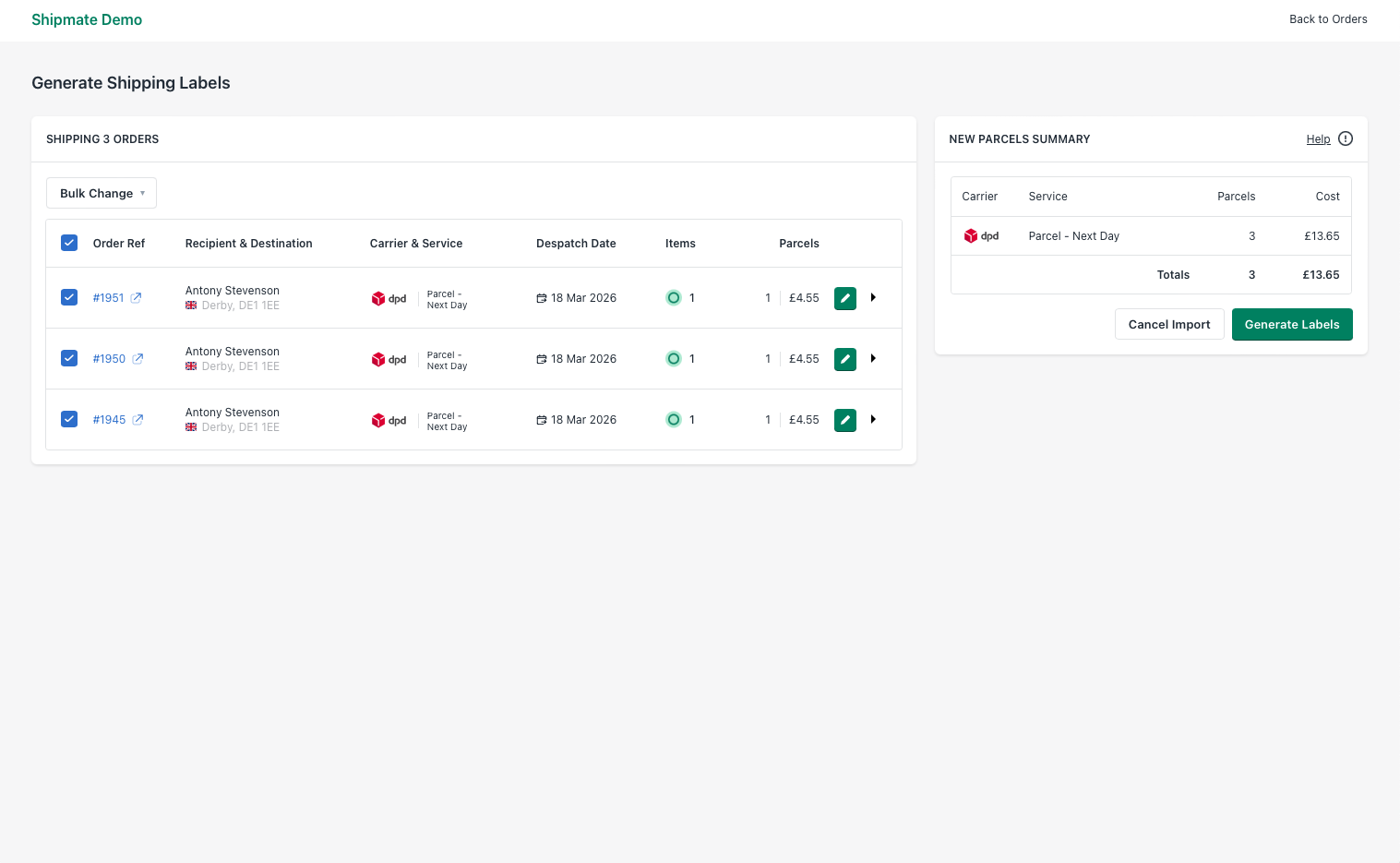Deselect the checkbox for order #1945
The width and height of the screenshot is (1400, 863).
click(x=69, y=418)
